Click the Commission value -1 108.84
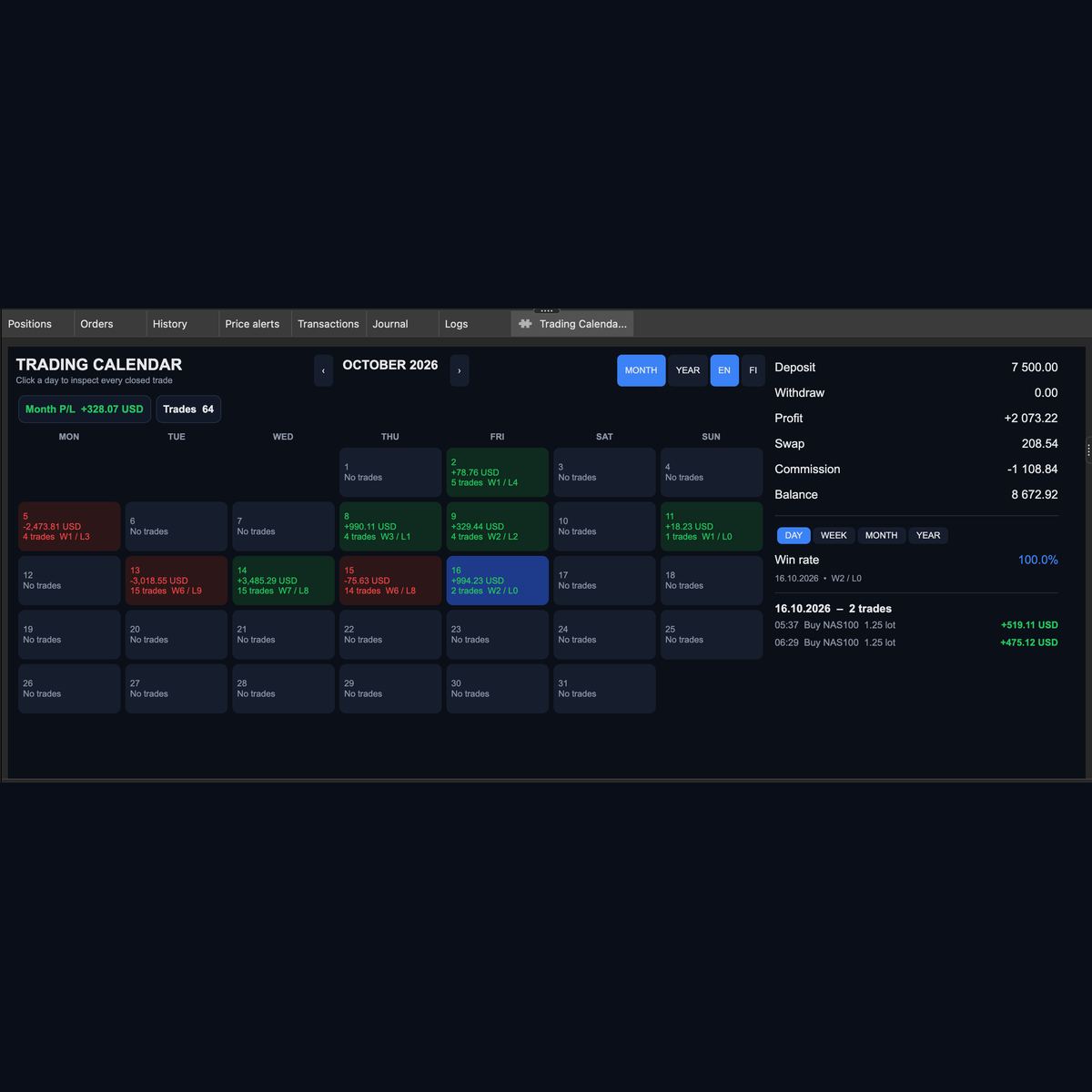Image resolution: width=1092 pixels, height=1092 pixels. pyautogui.click(x=1033, y=470)
